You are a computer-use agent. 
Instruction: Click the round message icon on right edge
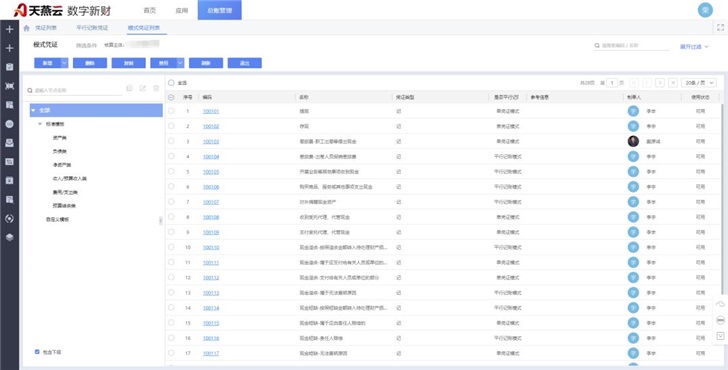pyautogui.click(x=721, y=320)
